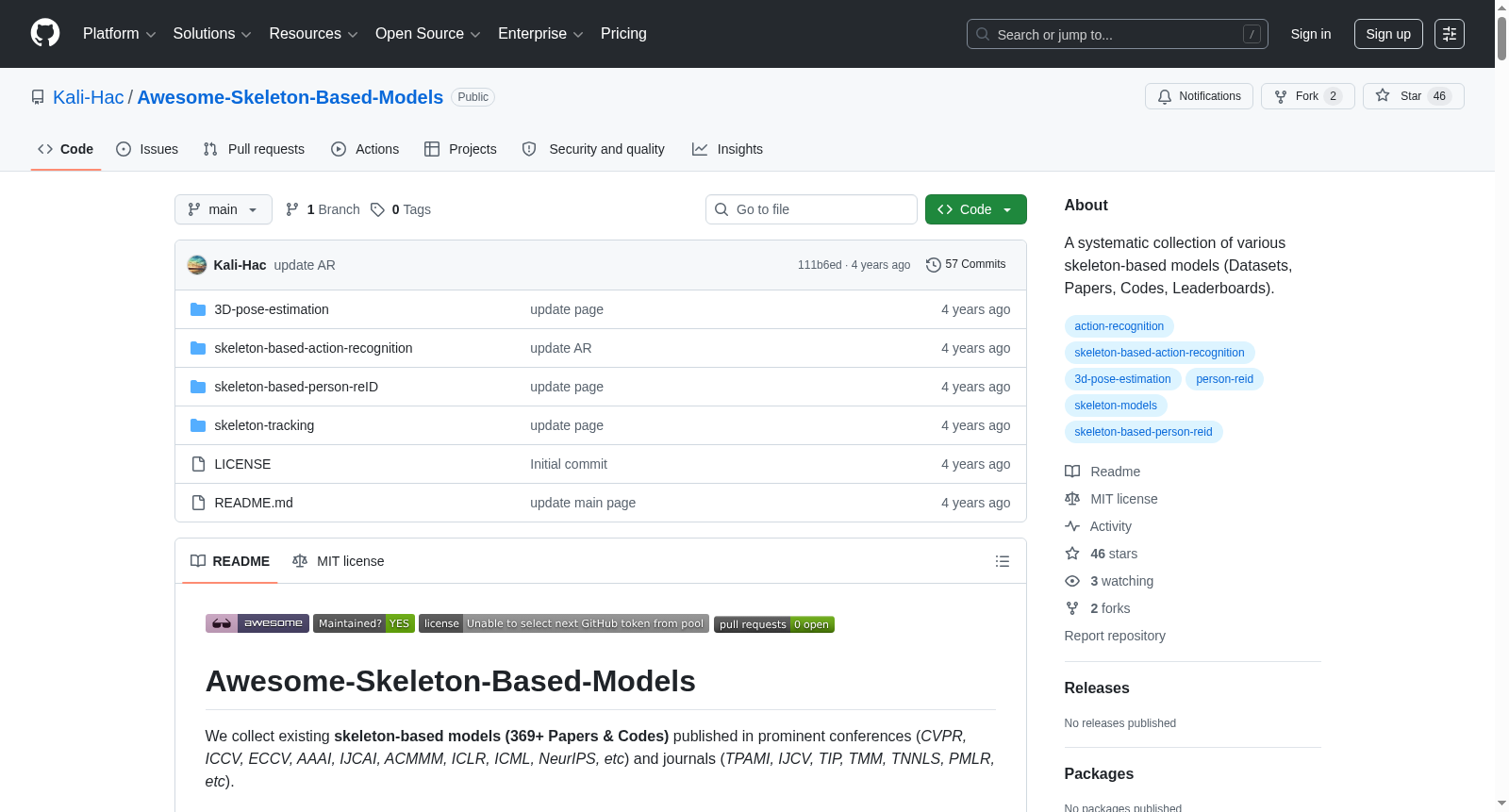Click the Notifications button
This screenshot has height=812, width=1509.
tap(1199, 96)
